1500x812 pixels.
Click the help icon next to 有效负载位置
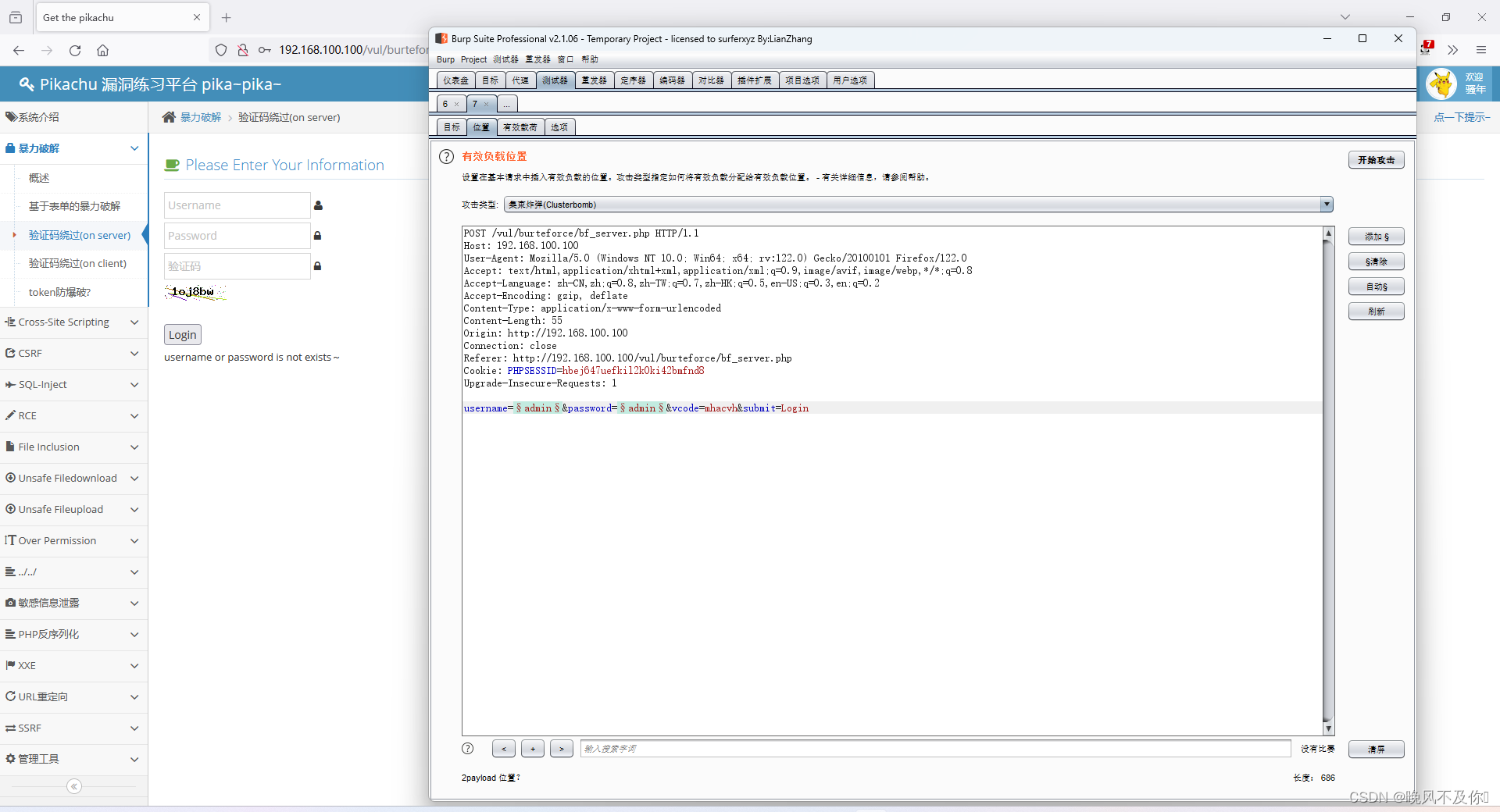(x=446, y=156)
